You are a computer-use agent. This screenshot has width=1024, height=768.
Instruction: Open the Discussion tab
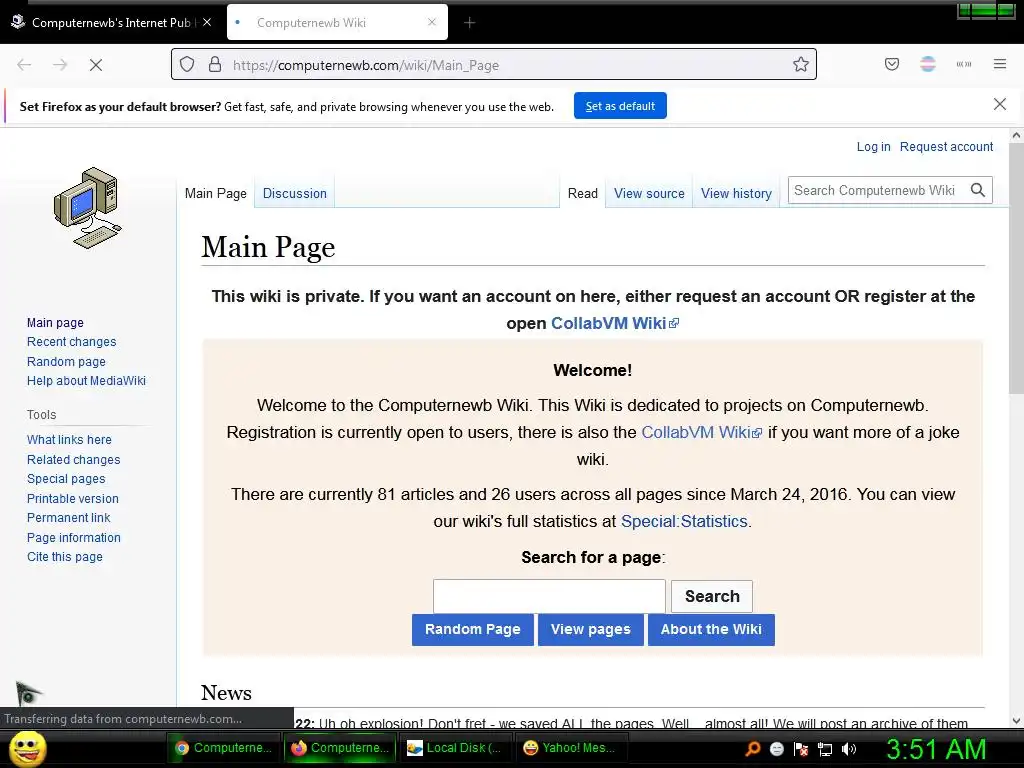[295, 193]
